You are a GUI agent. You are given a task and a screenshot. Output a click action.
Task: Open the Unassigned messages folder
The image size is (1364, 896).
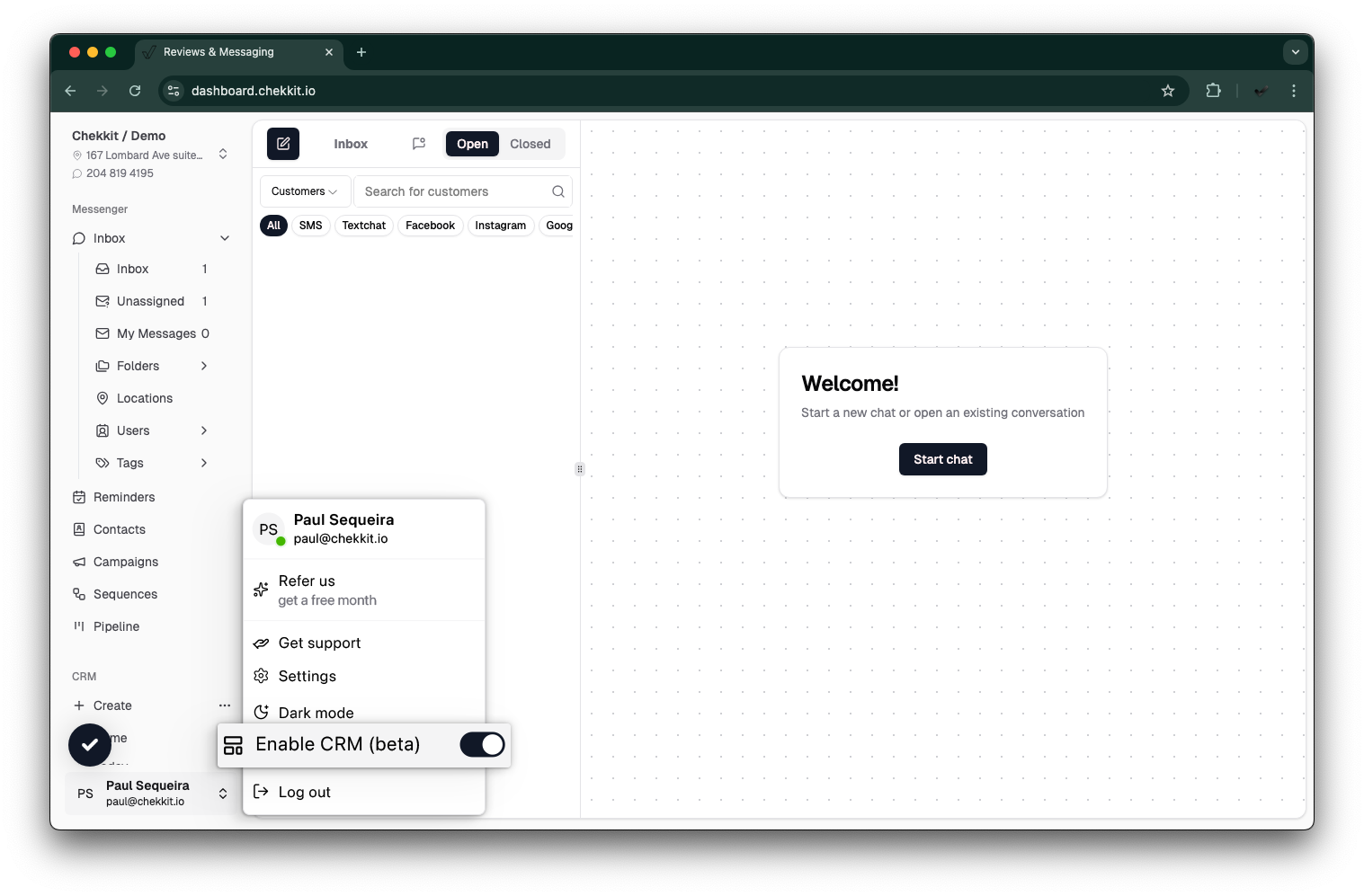[x=150, y=301]
